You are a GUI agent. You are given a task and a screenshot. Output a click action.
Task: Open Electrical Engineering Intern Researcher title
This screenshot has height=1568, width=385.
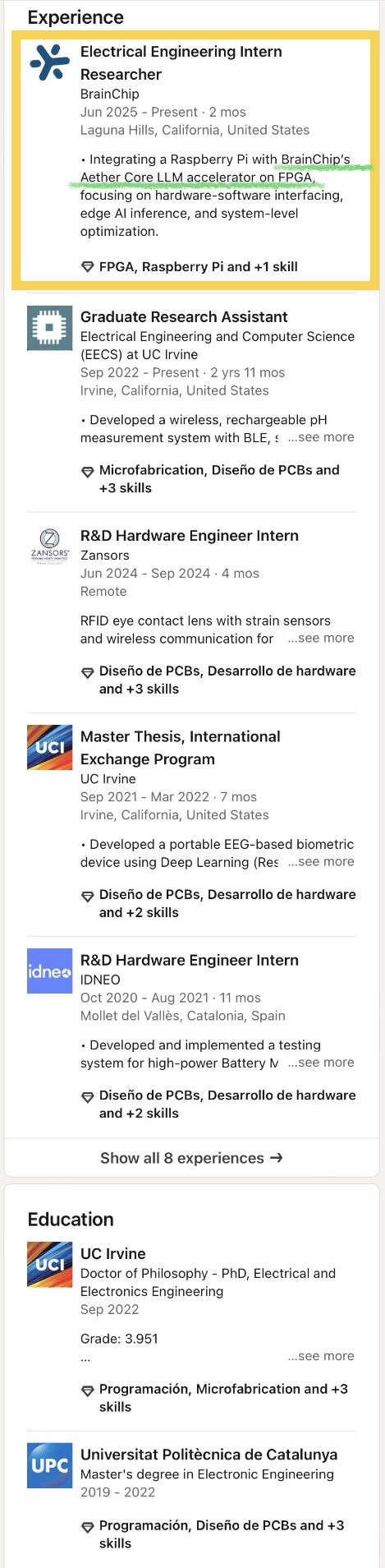[181, 62]
